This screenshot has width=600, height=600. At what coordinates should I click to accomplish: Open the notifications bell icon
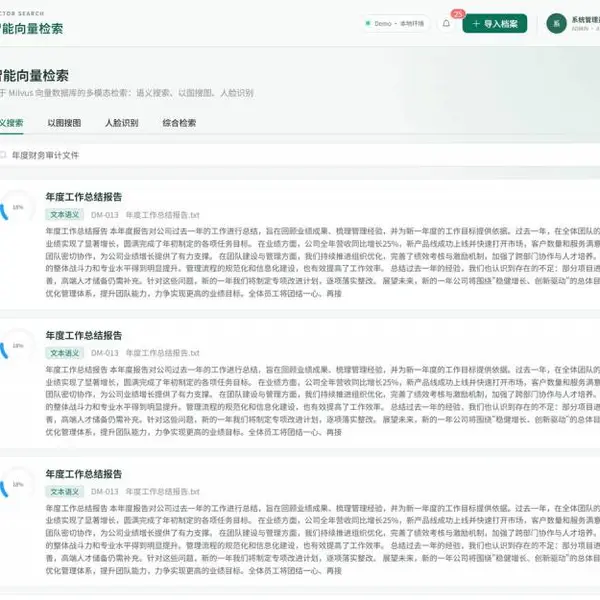446,24
